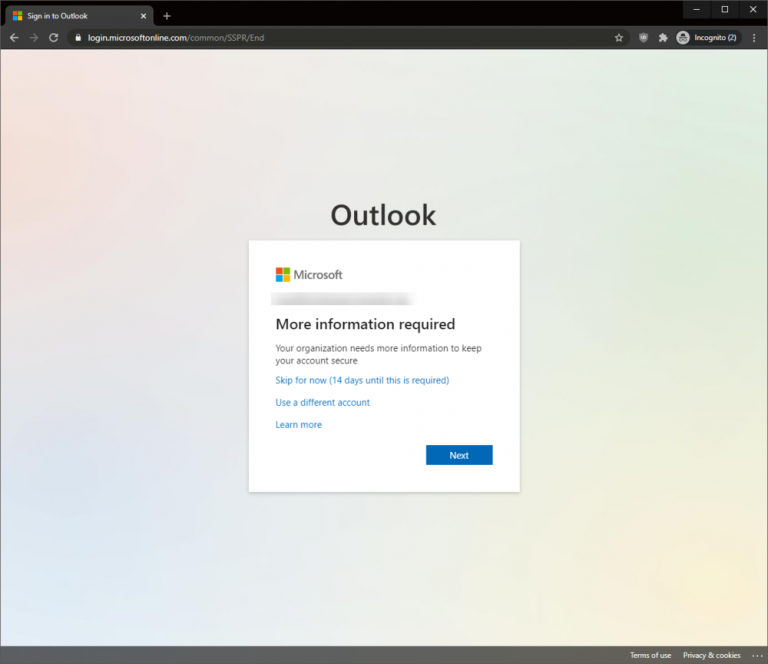Minimize the browser window

(696, 9)
